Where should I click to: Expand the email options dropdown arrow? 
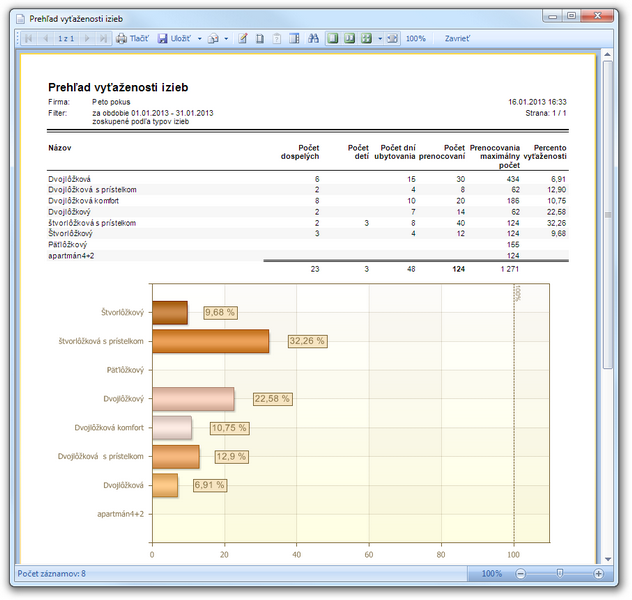226,39
